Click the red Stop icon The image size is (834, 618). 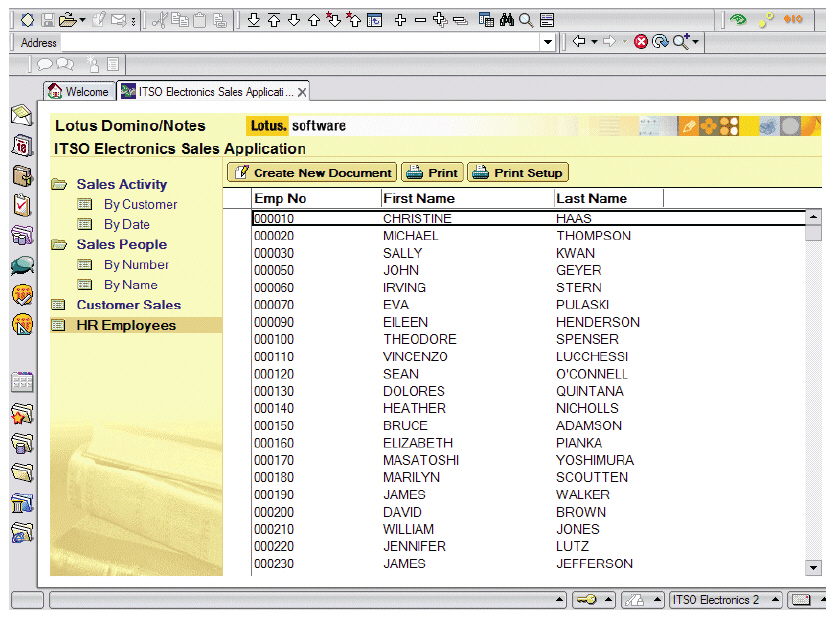[641, 41]
